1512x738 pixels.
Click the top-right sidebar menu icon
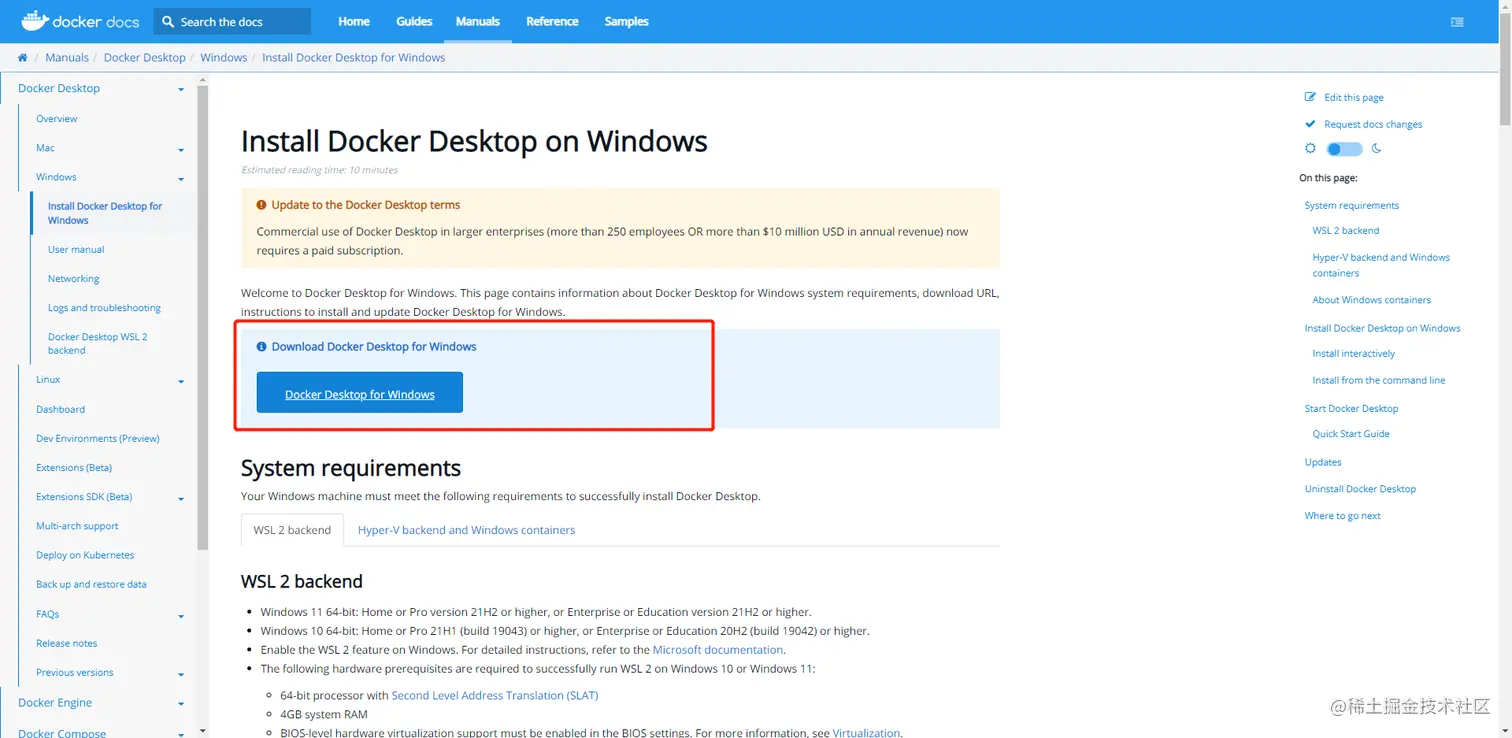[1457, 22]
